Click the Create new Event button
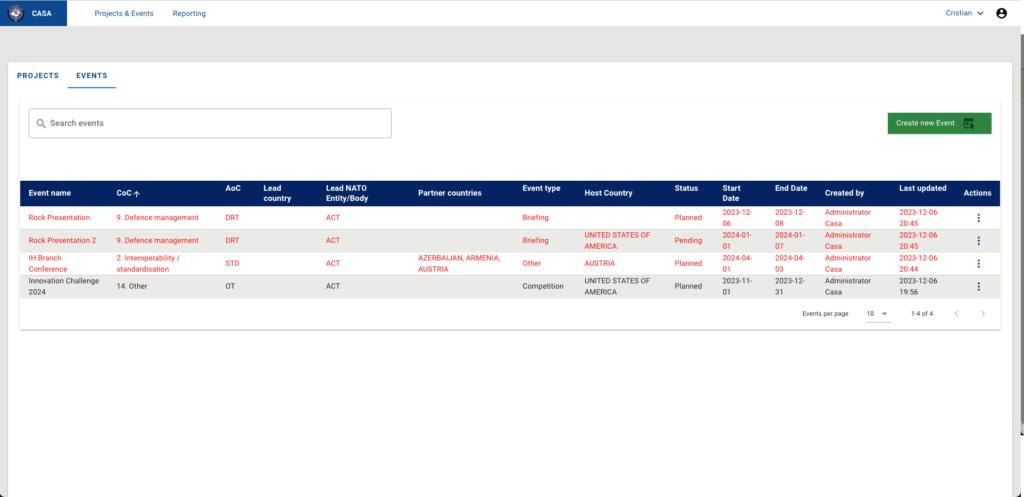 coord(939,123)
